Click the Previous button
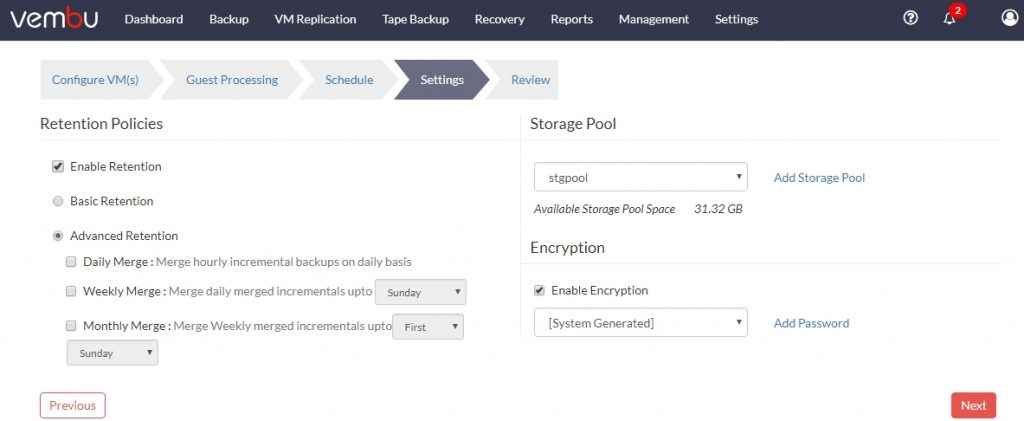Screen dimensions: 1024x421 tap(72, 405)
